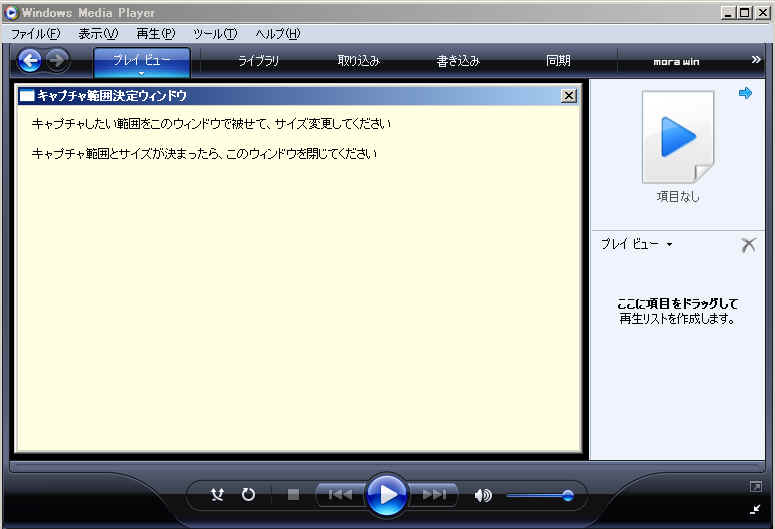Close the キャプチャ範囲決定ウィンドウ dialog

[569, 95]
